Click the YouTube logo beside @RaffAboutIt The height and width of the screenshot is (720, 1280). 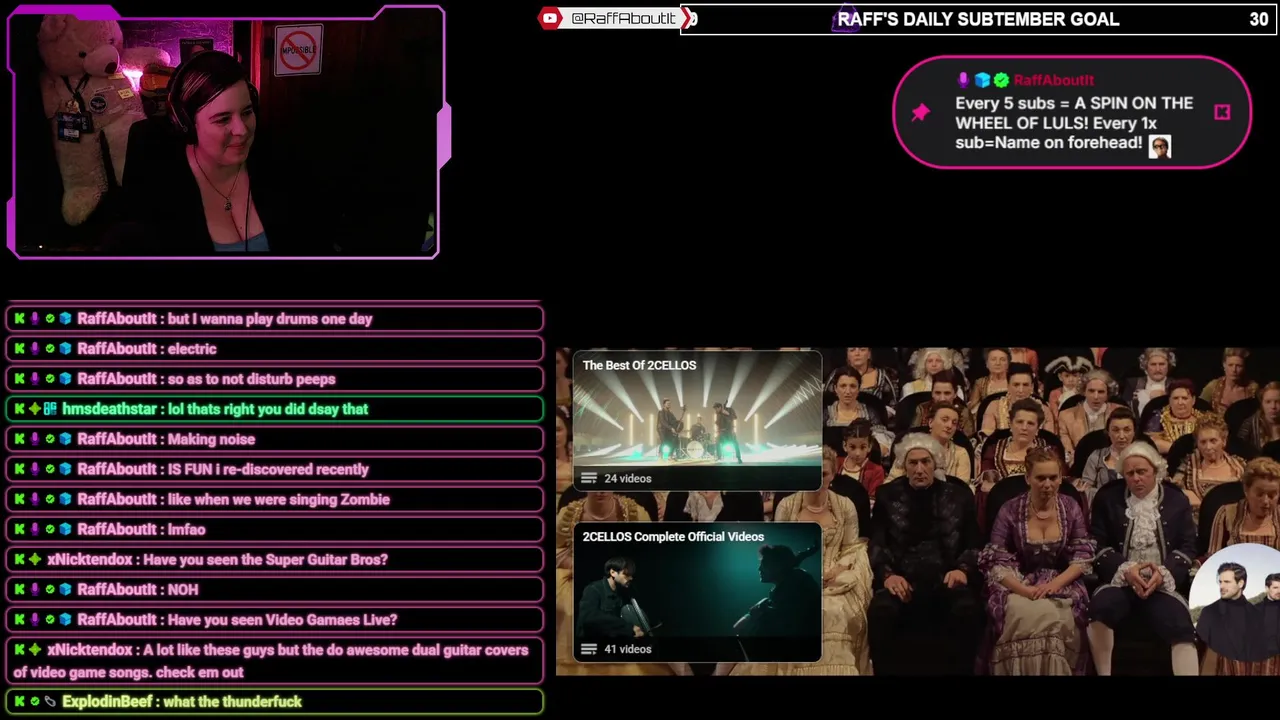tap(550, 18)
